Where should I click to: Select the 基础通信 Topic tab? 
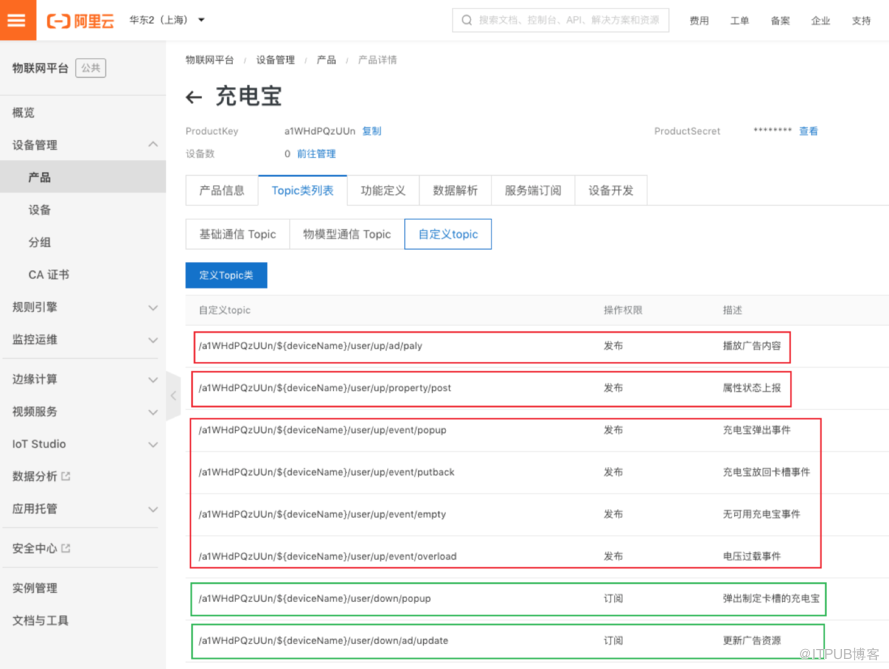(237, 234)
